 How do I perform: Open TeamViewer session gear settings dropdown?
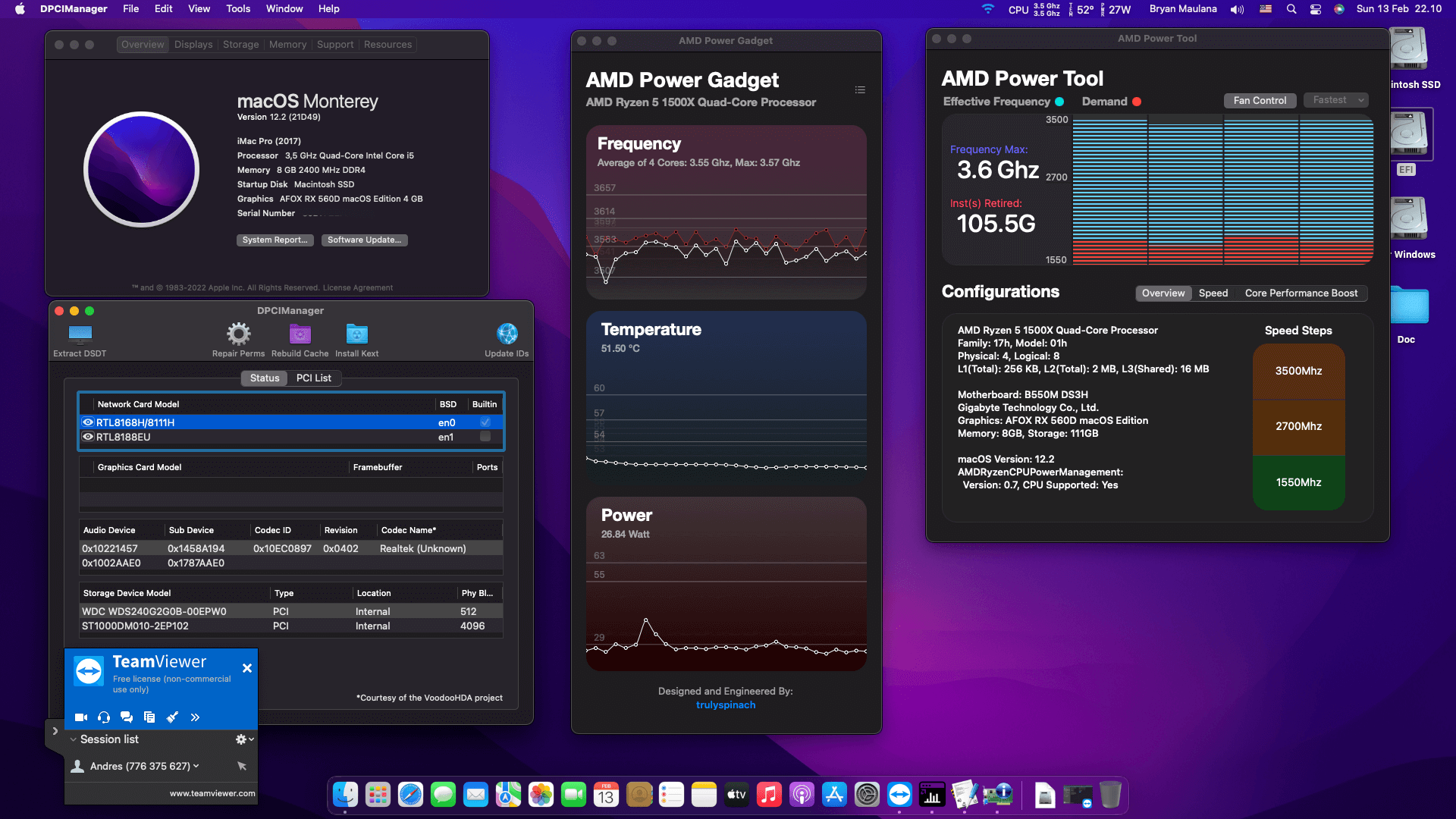244,739
